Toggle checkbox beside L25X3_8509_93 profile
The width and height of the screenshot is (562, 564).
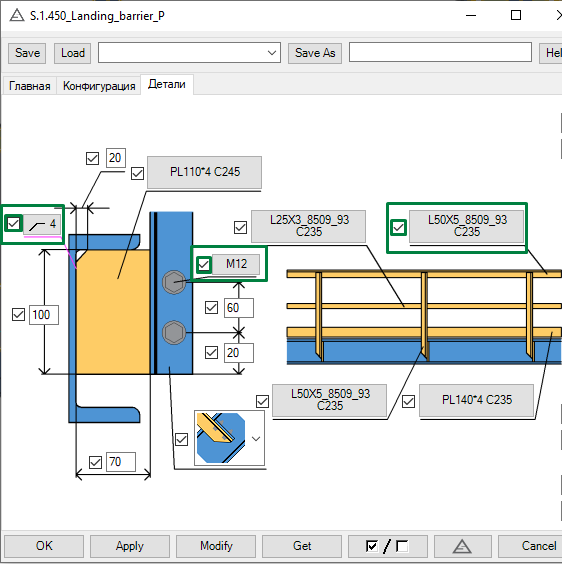(x=240, y=227)
